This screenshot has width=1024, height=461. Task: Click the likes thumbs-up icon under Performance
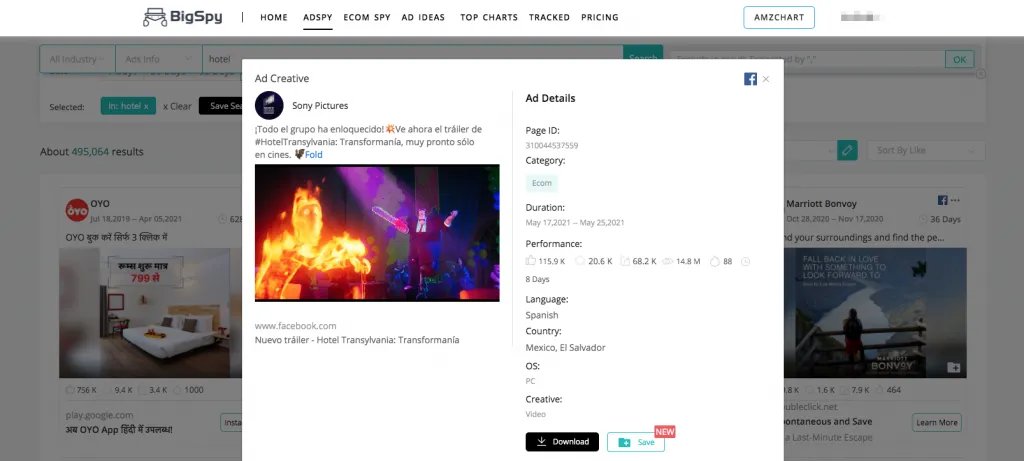(531, 261)
